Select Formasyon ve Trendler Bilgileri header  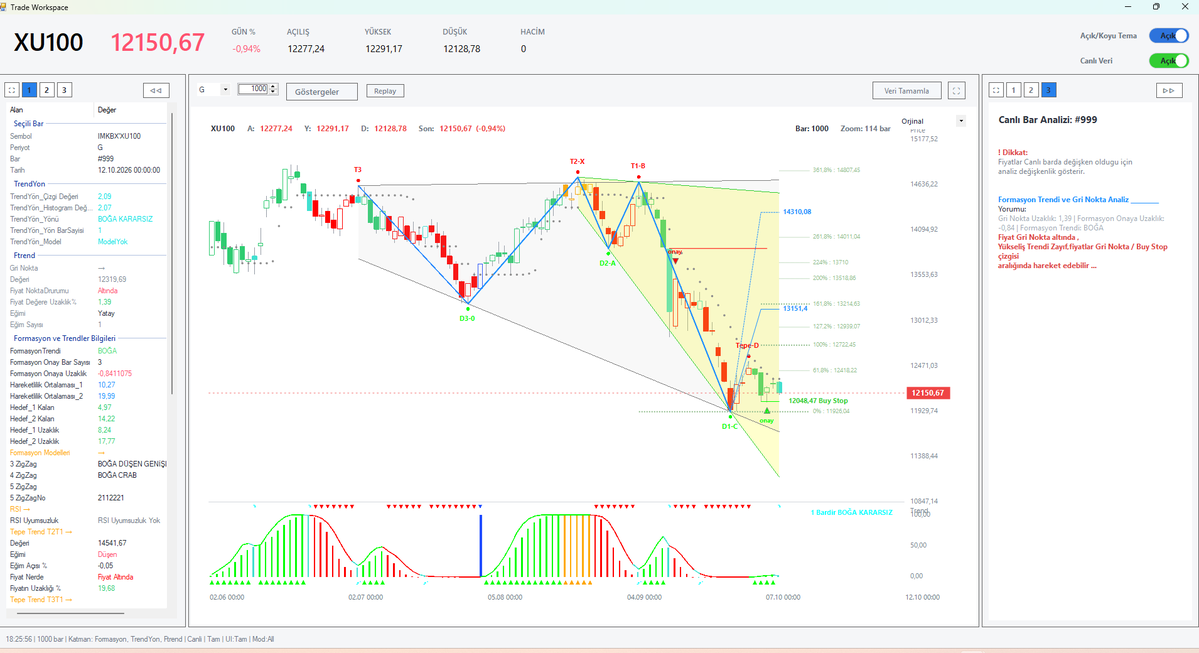(x=64, y=338)
